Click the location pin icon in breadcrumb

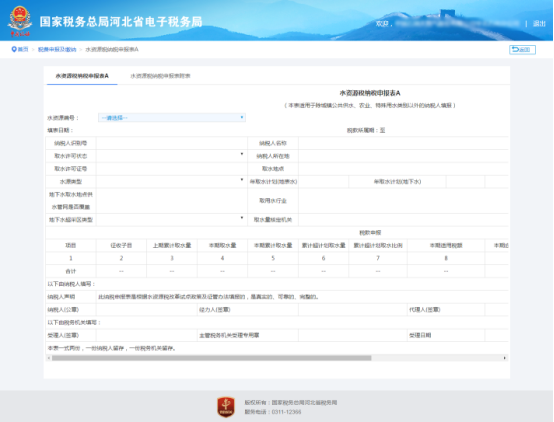pos(14,49)
